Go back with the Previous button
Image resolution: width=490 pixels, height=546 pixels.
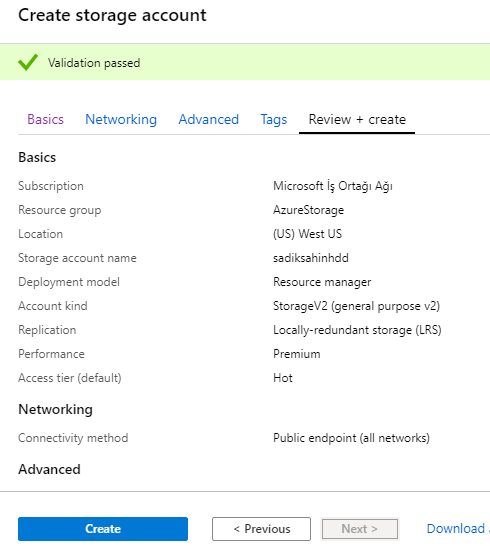tap(262, 529)
